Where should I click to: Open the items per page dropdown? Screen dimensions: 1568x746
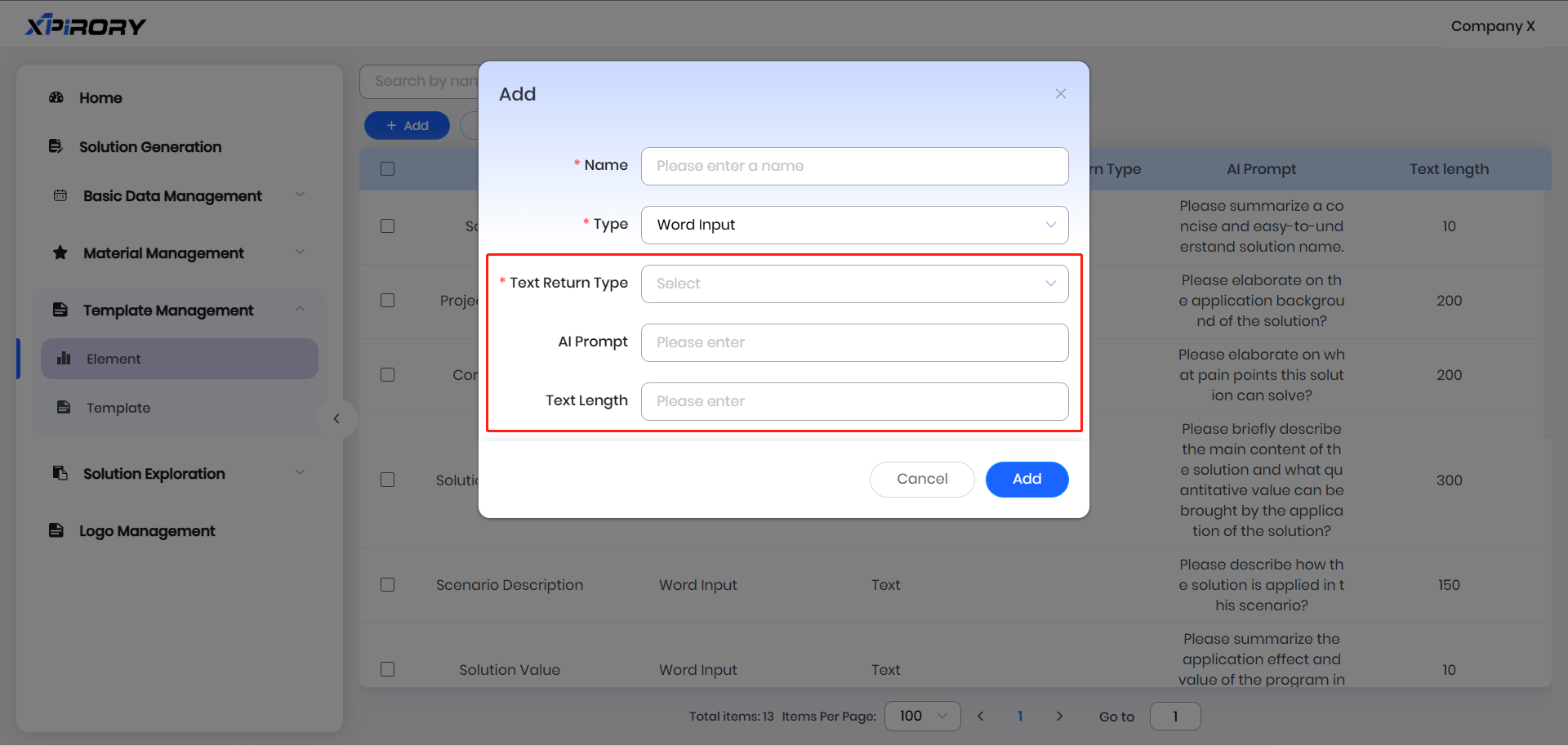point(922,717)
